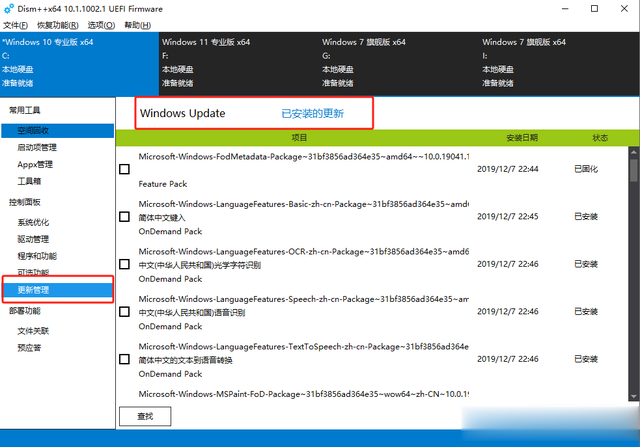Click the Feature Pack label
Screen dimensions: 640x447
162,184
